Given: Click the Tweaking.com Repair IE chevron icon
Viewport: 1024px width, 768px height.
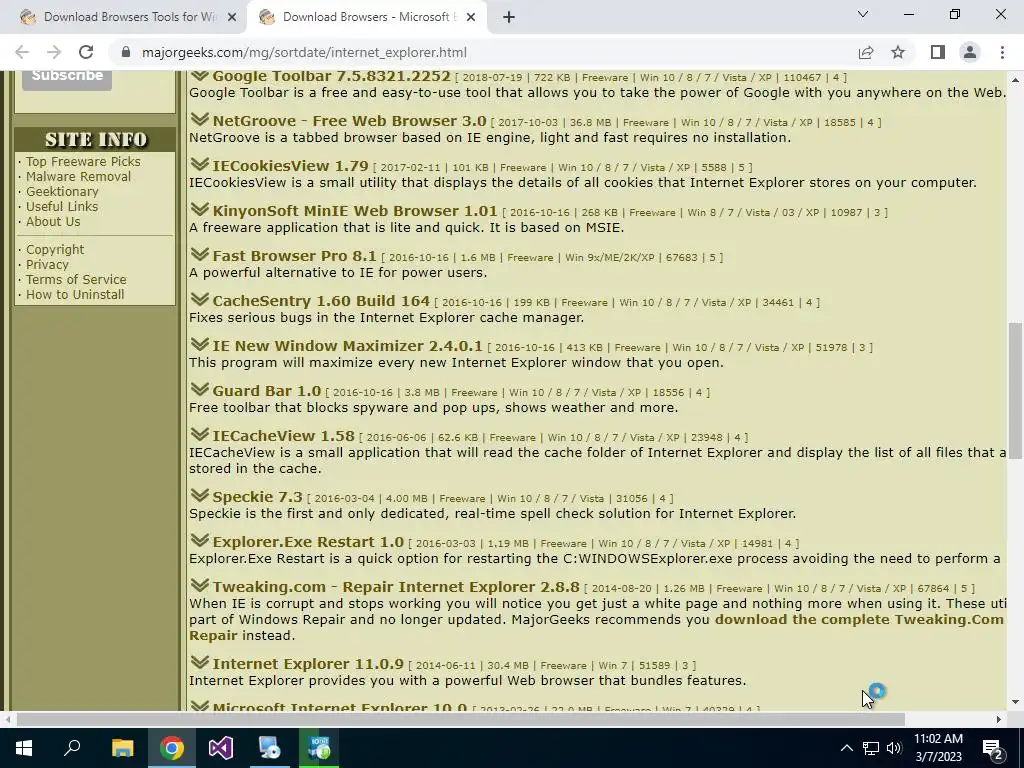Looking at the screenshot, I should 200,586.
